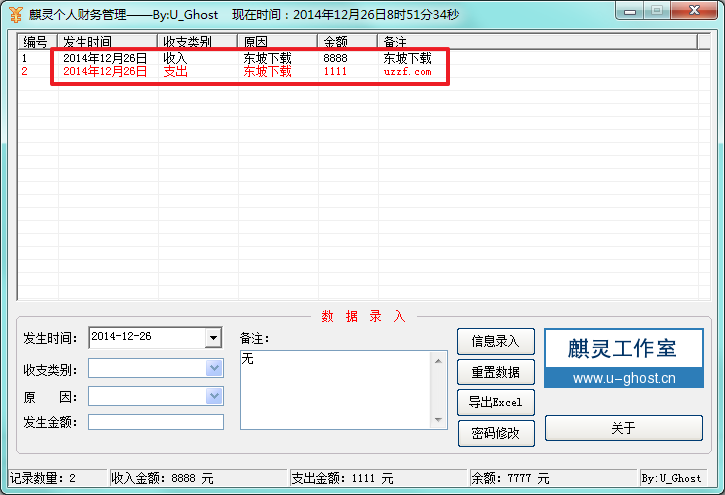Click the 收入 cell in row 1

point(175,58)
